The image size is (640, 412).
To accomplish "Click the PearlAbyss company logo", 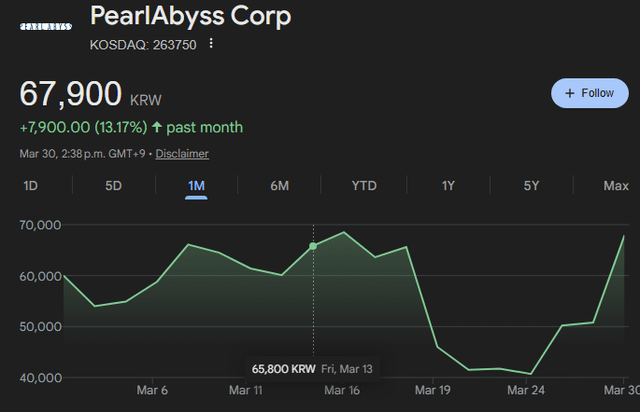I will pyautogui.click(x=46, y=27).
